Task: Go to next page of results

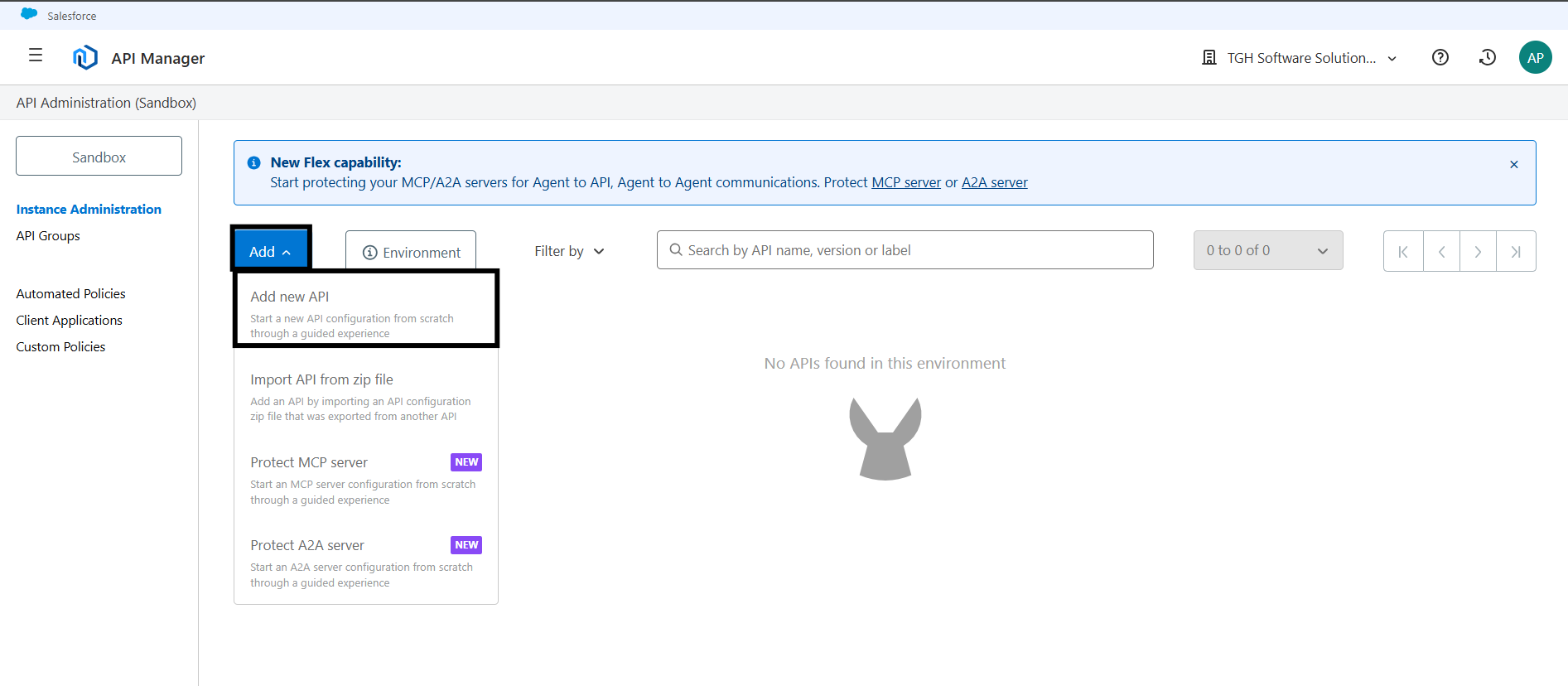Action: click(1478, 251)
